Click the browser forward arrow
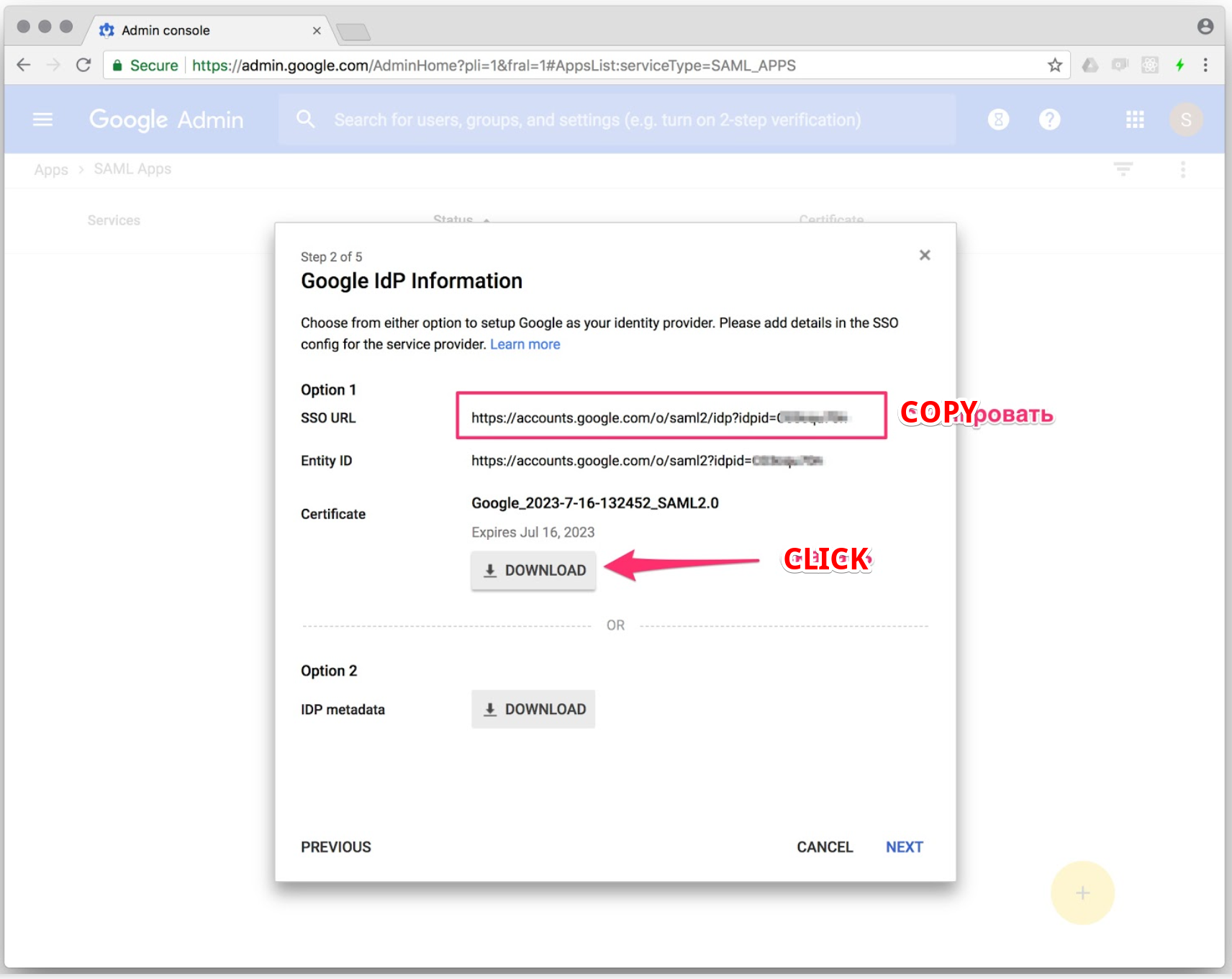 [x=53, y=66]
